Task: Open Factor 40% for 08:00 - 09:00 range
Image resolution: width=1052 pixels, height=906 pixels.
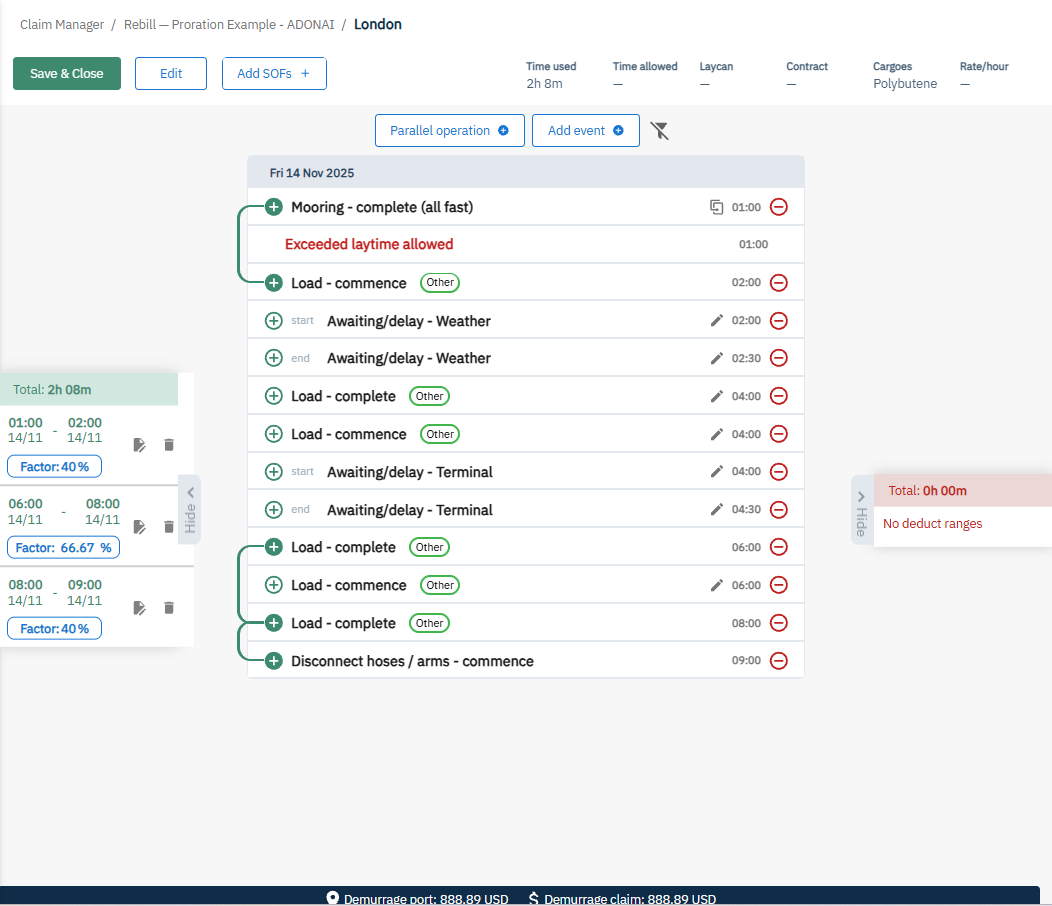Action: (x=54, y=629)
